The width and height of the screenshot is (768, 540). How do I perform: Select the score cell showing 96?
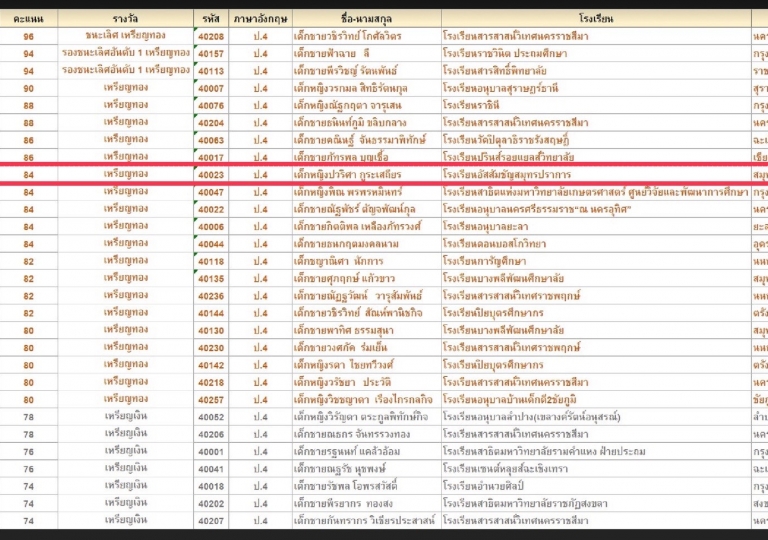click(28, 36)
